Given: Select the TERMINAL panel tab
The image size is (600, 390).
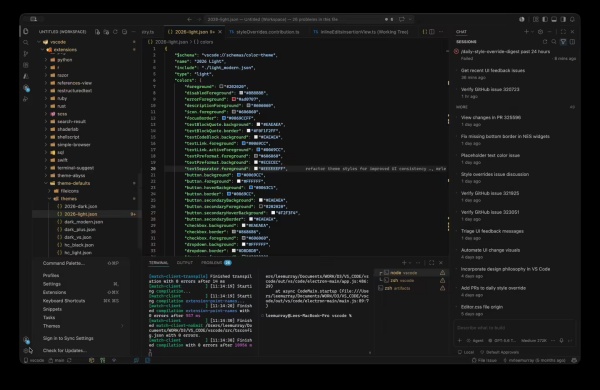Looking at the screenshot, I should (158, 263).
